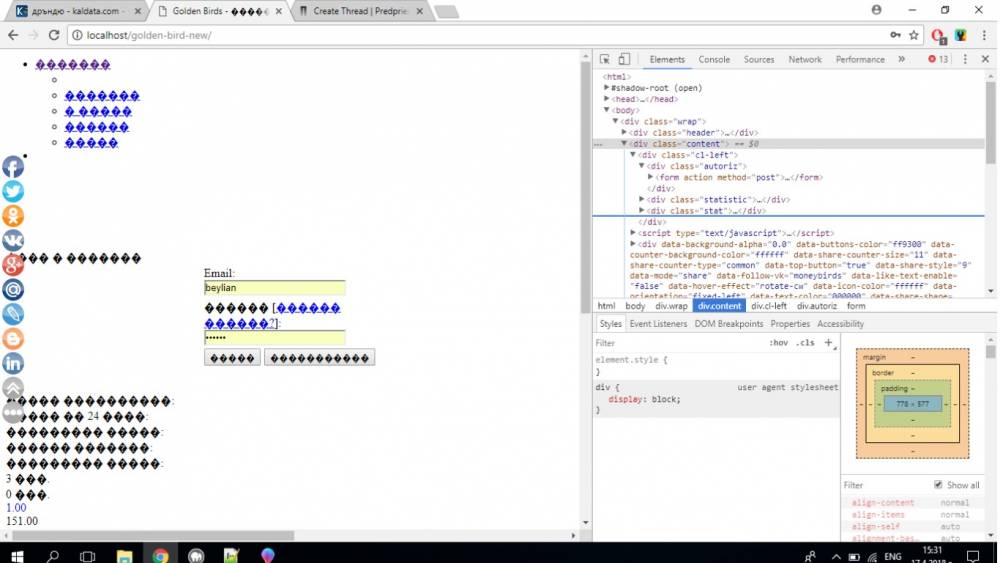The image size is (1000, 563).
Task: Click the Twitter share icon
Action: [x=13, y=191]
